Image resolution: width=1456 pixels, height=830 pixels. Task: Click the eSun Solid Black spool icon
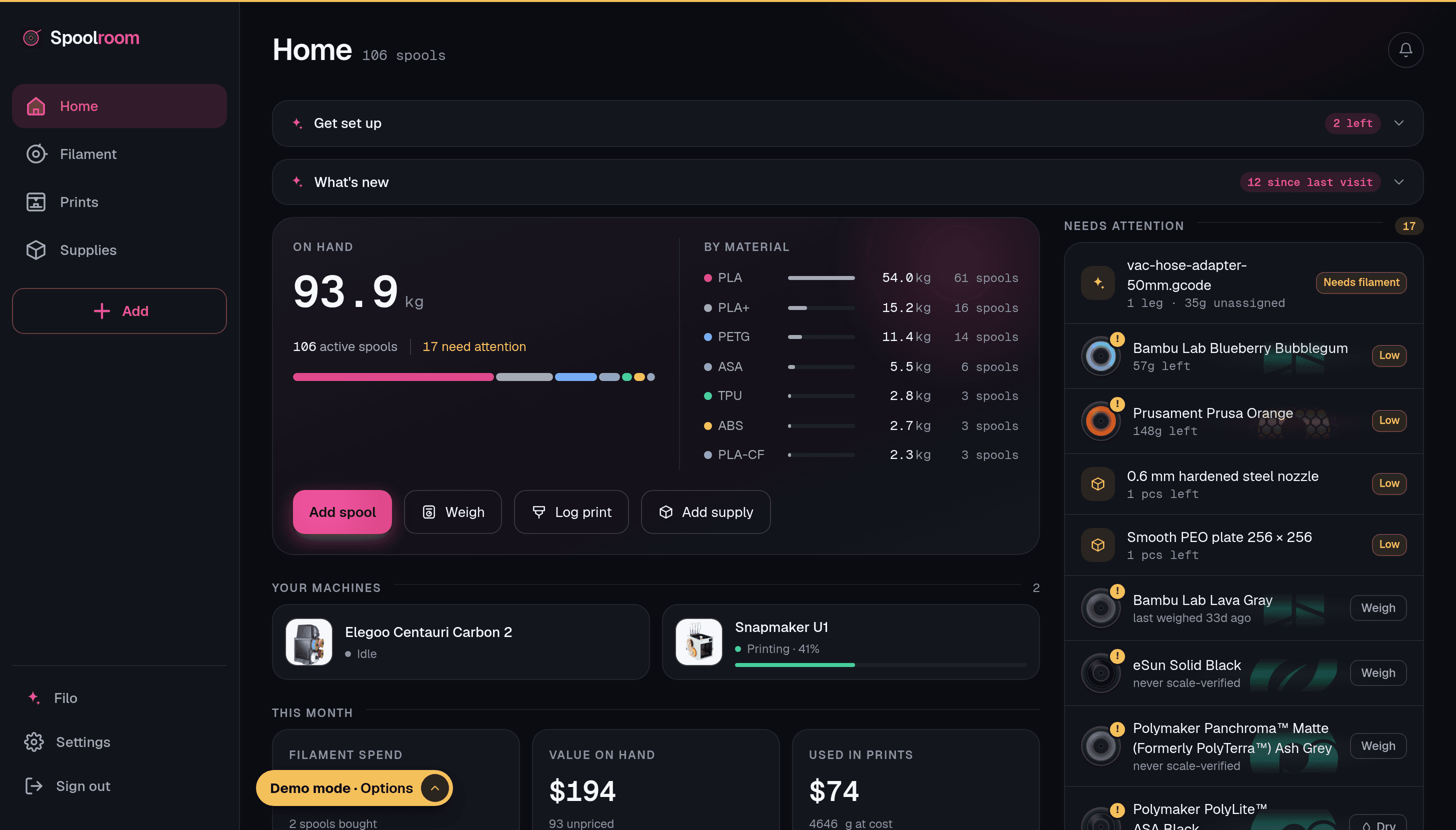point(1100,673)
